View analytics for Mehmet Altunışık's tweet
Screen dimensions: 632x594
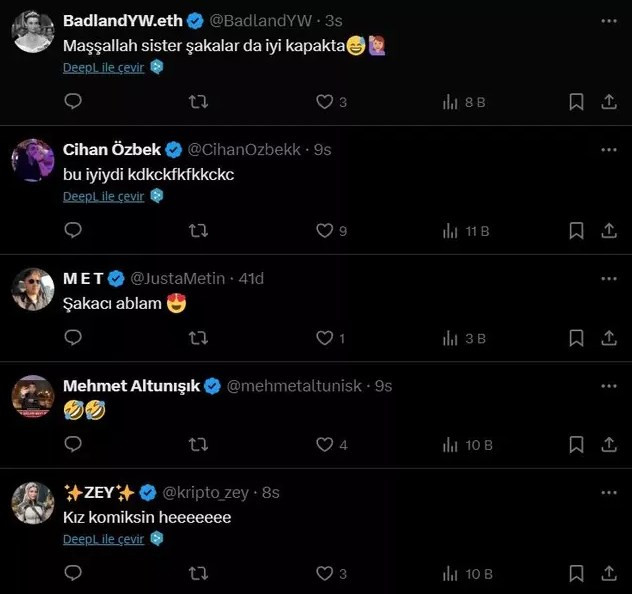467,445
